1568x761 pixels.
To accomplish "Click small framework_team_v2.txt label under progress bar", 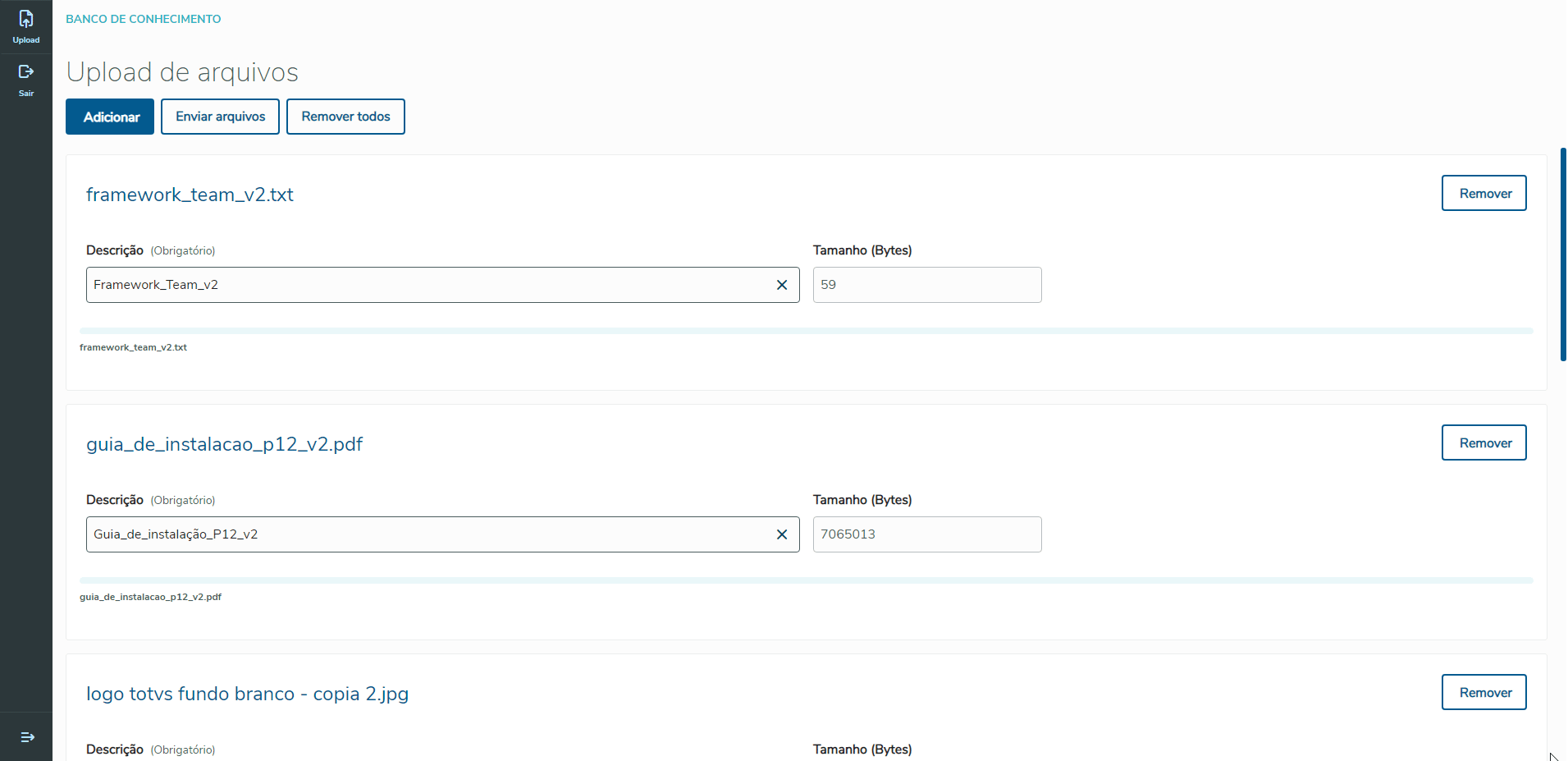I will click(133, 347).
